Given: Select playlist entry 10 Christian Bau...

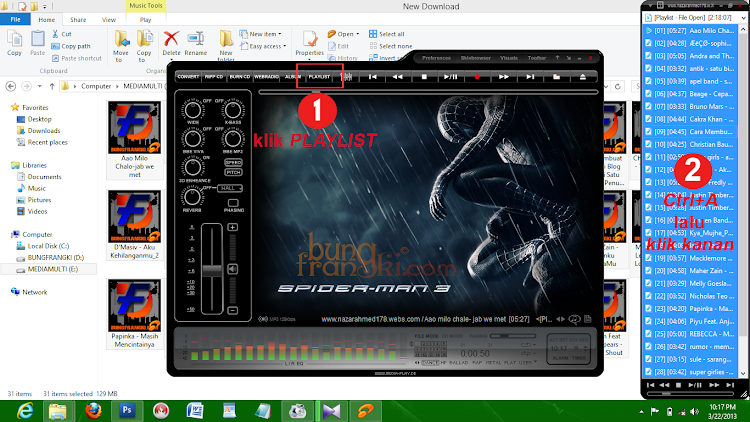Looking at the screenshot, I should point(691,144).
